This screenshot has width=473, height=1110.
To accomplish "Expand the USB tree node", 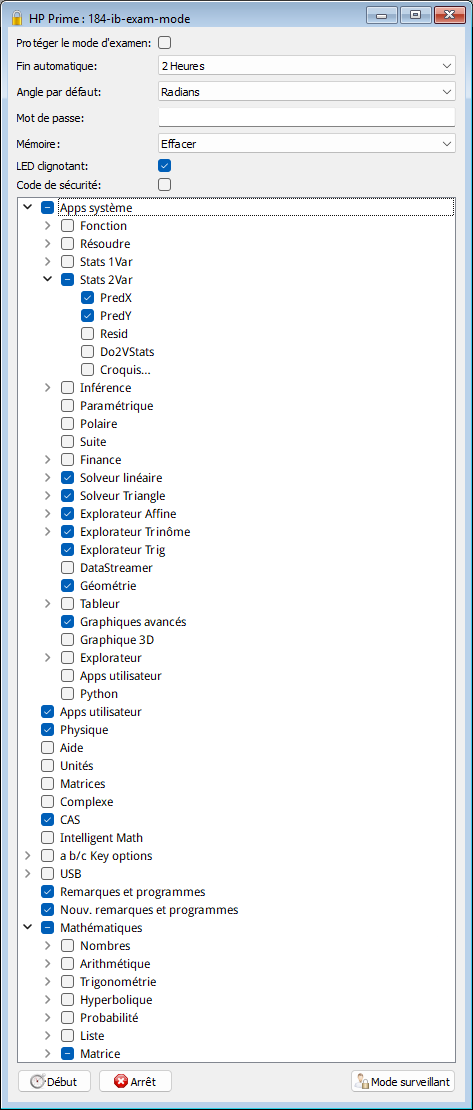I will tap(28, 874).
